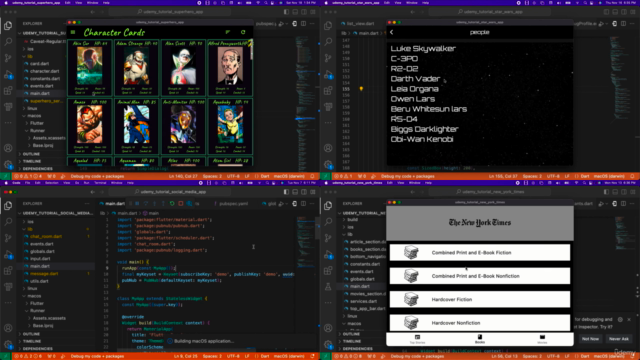Open the Hardcover Fiction list row

click(480, 300)
